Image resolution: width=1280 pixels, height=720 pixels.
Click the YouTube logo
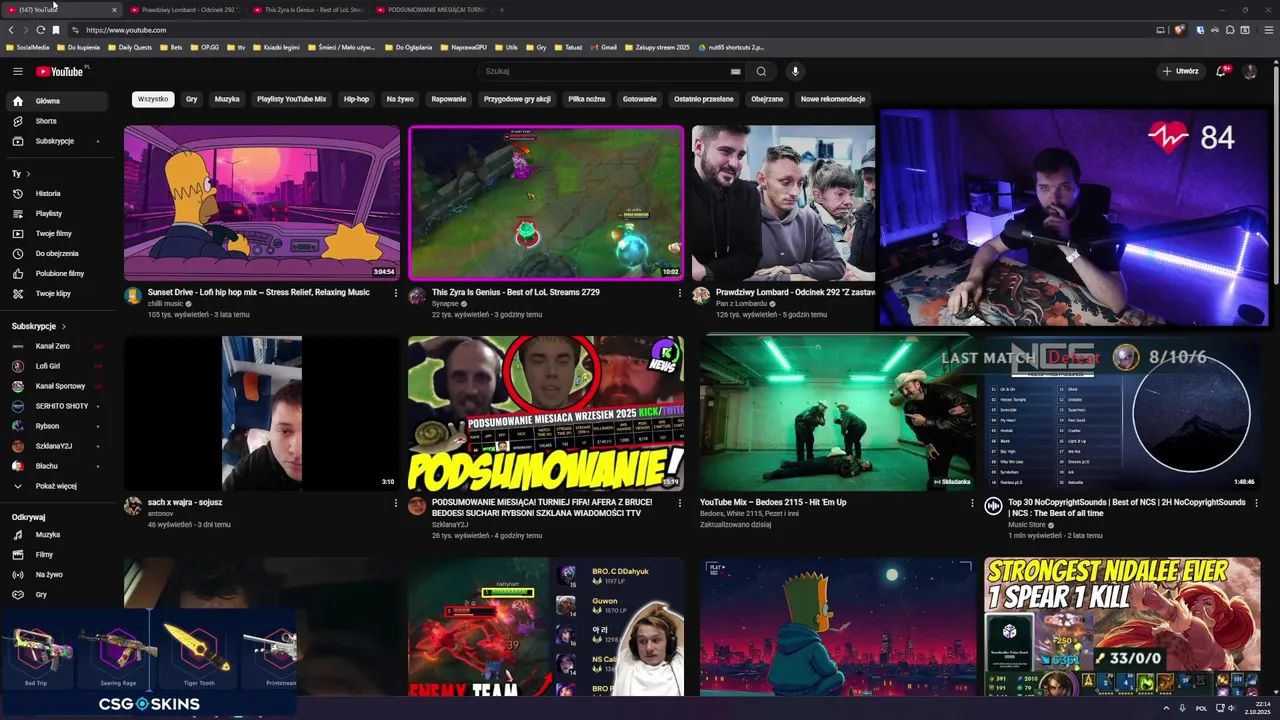click(61, 71)
